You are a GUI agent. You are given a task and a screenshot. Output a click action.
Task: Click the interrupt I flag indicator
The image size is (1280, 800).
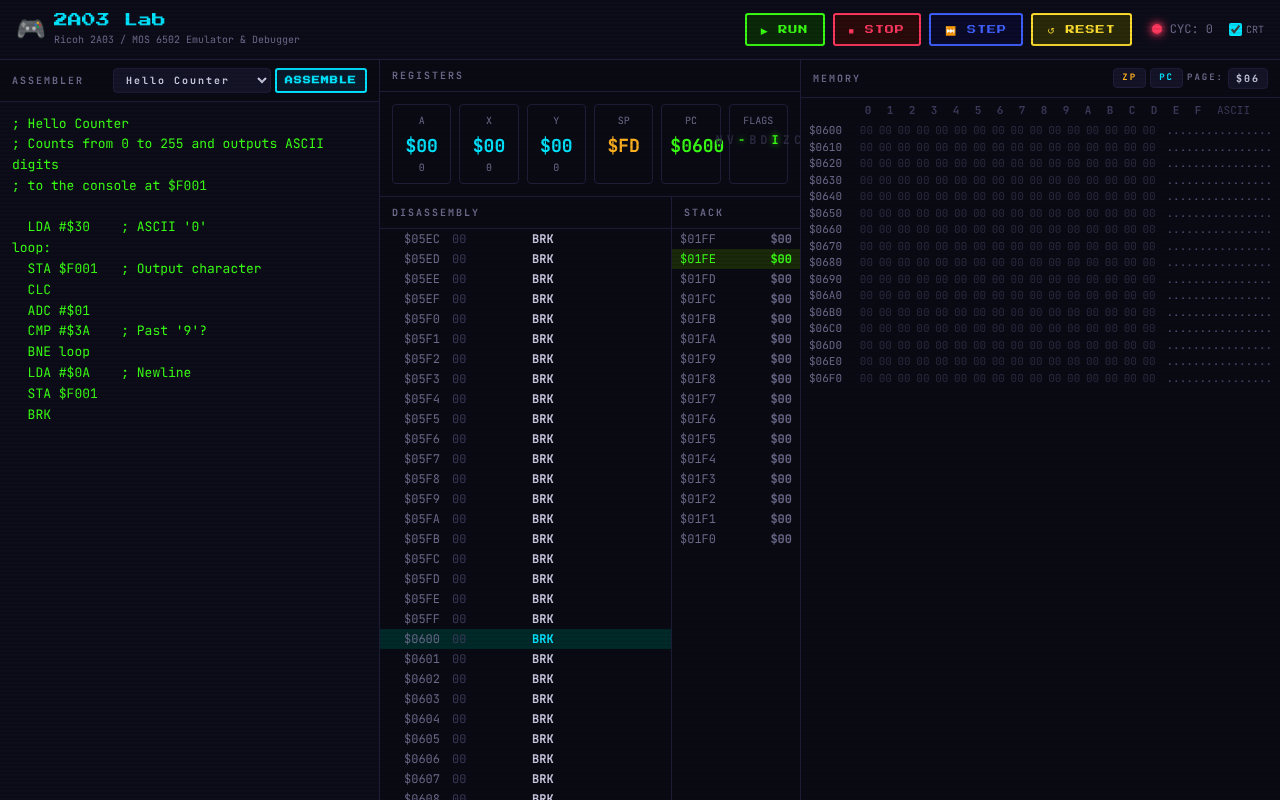pos(774,141)
